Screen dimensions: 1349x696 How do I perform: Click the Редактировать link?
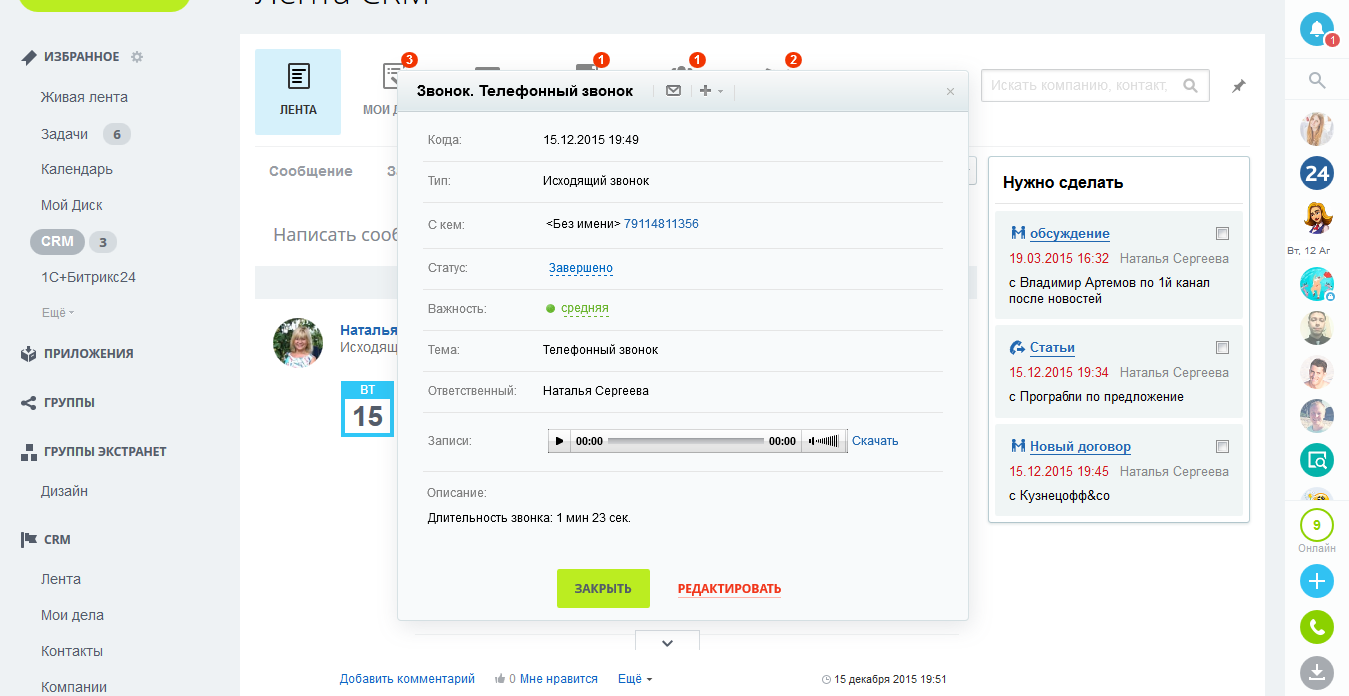coord(729,589)
